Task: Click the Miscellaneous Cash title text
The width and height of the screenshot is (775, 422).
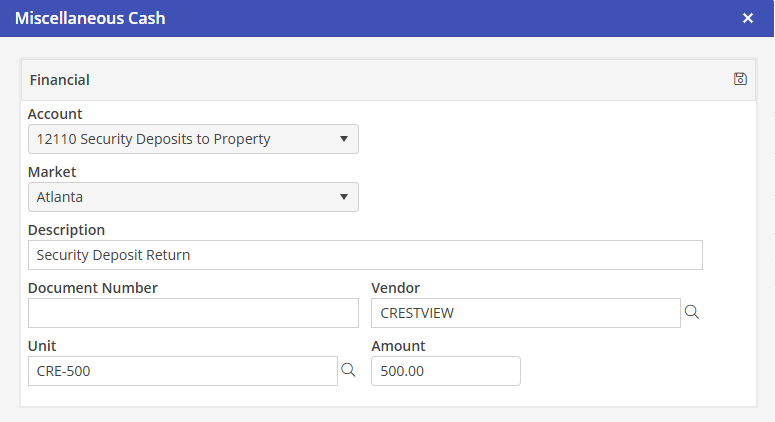Action: tap(90, 18)
